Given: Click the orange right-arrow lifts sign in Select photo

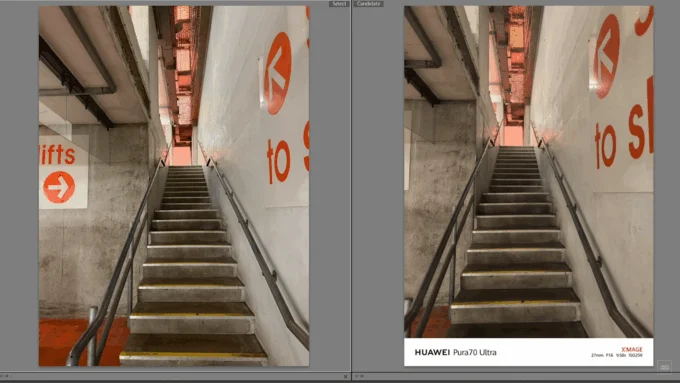Looking at the screenshot, I should (x=59, y=187).
